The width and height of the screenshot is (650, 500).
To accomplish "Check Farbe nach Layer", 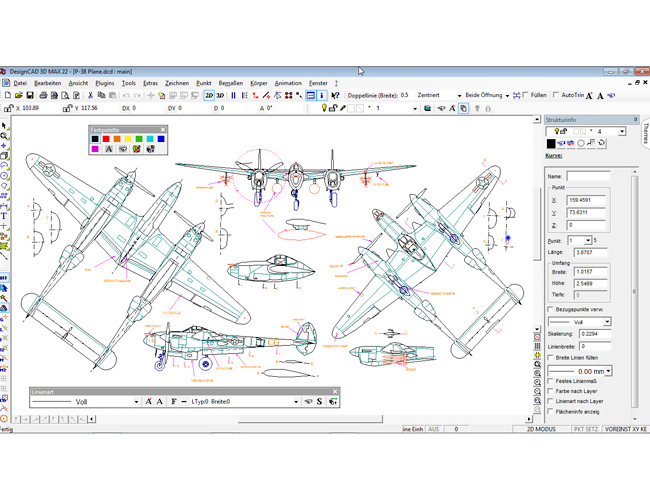I will point(551,391).
